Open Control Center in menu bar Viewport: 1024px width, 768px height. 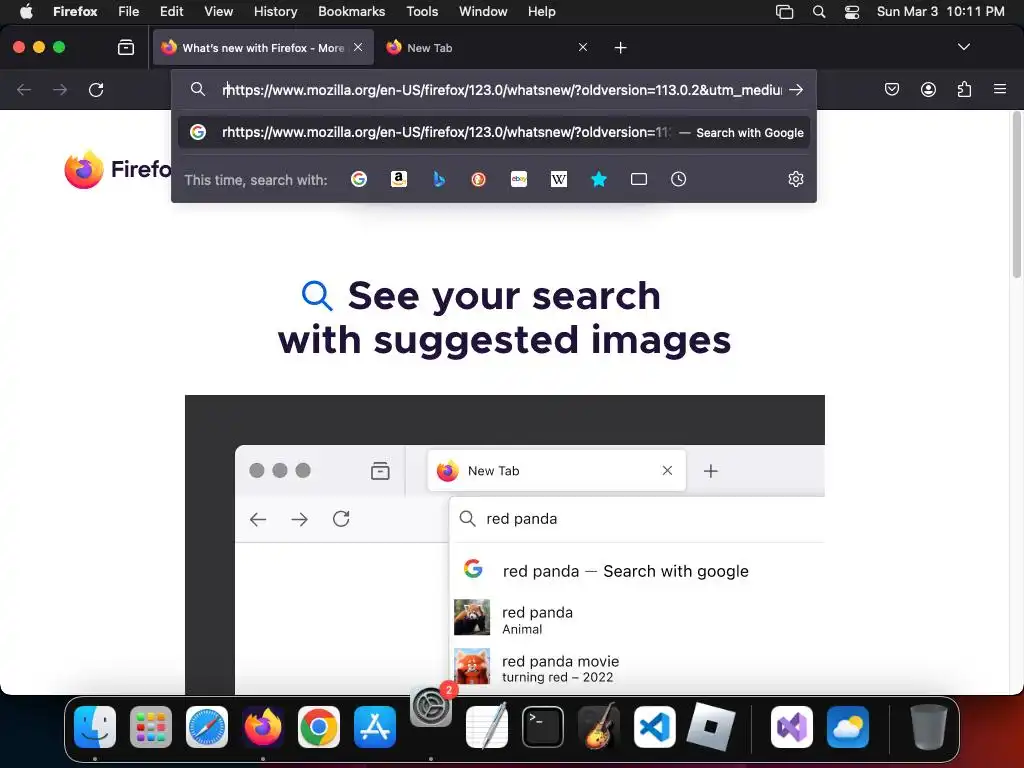852,11
